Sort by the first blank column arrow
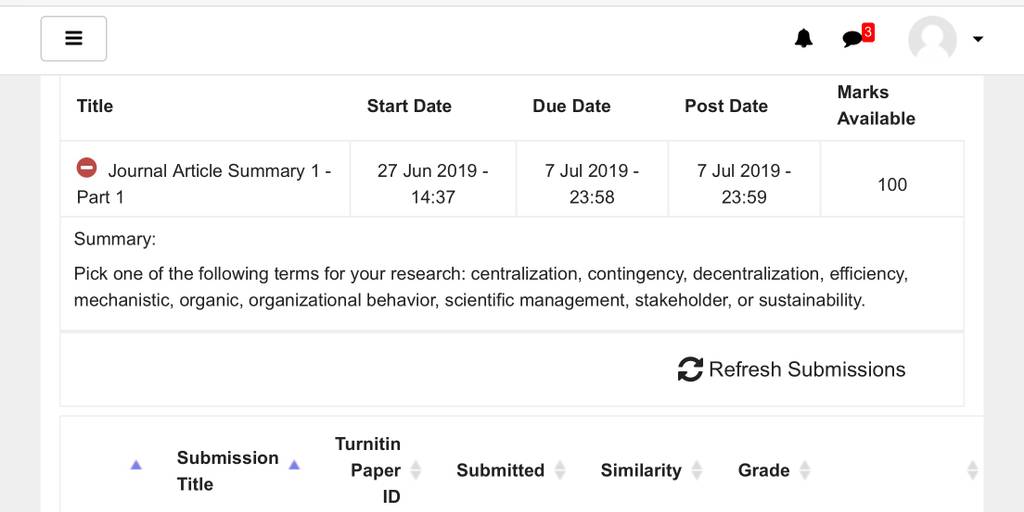This screenshot has width=1024, height=512. coord(136,465)
